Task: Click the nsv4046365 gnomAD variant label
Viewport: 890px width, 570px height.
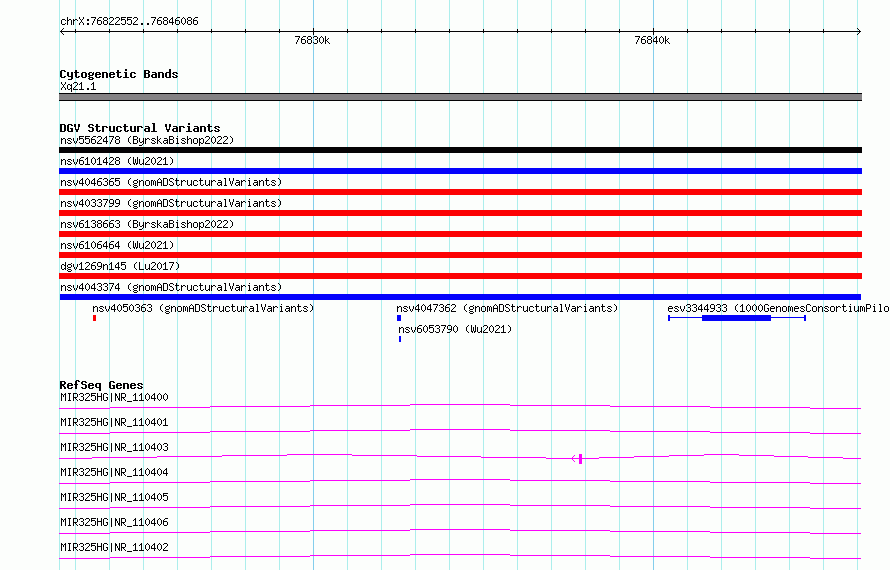Action: click(x=171, y=182)
